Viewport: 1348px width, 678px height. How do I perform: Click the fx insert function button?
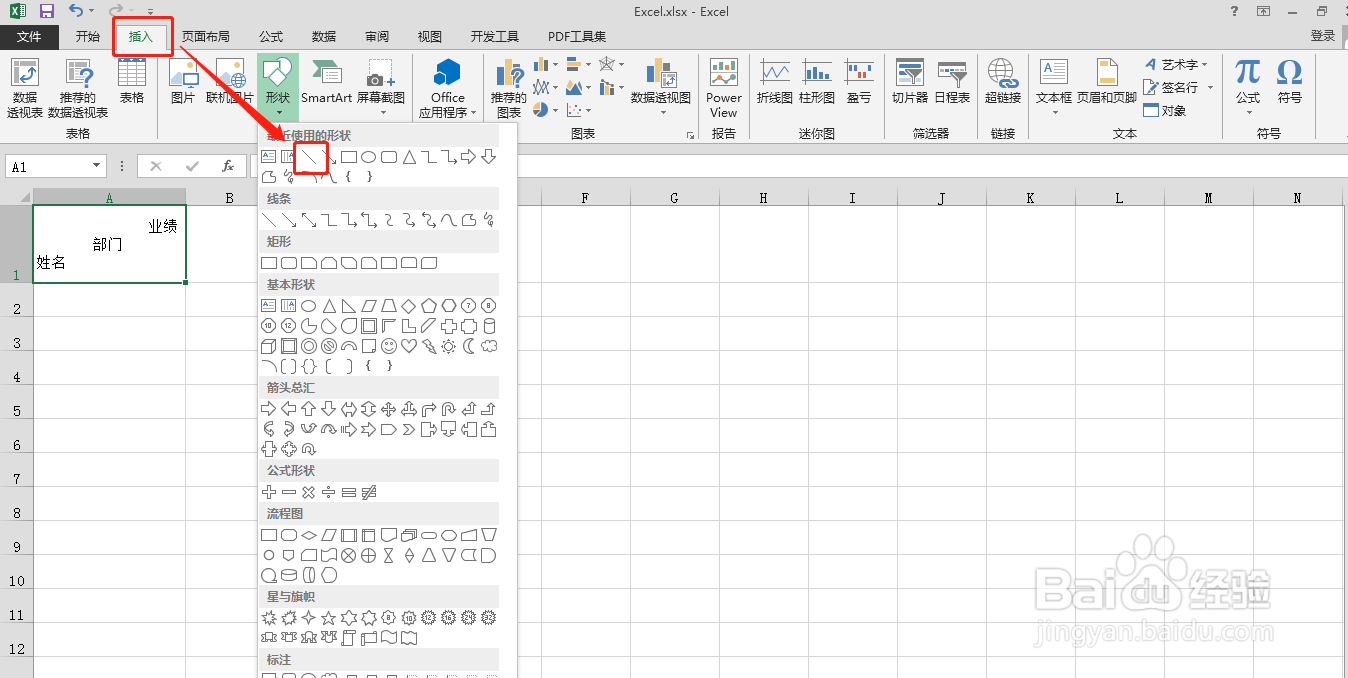pos(228,167)
